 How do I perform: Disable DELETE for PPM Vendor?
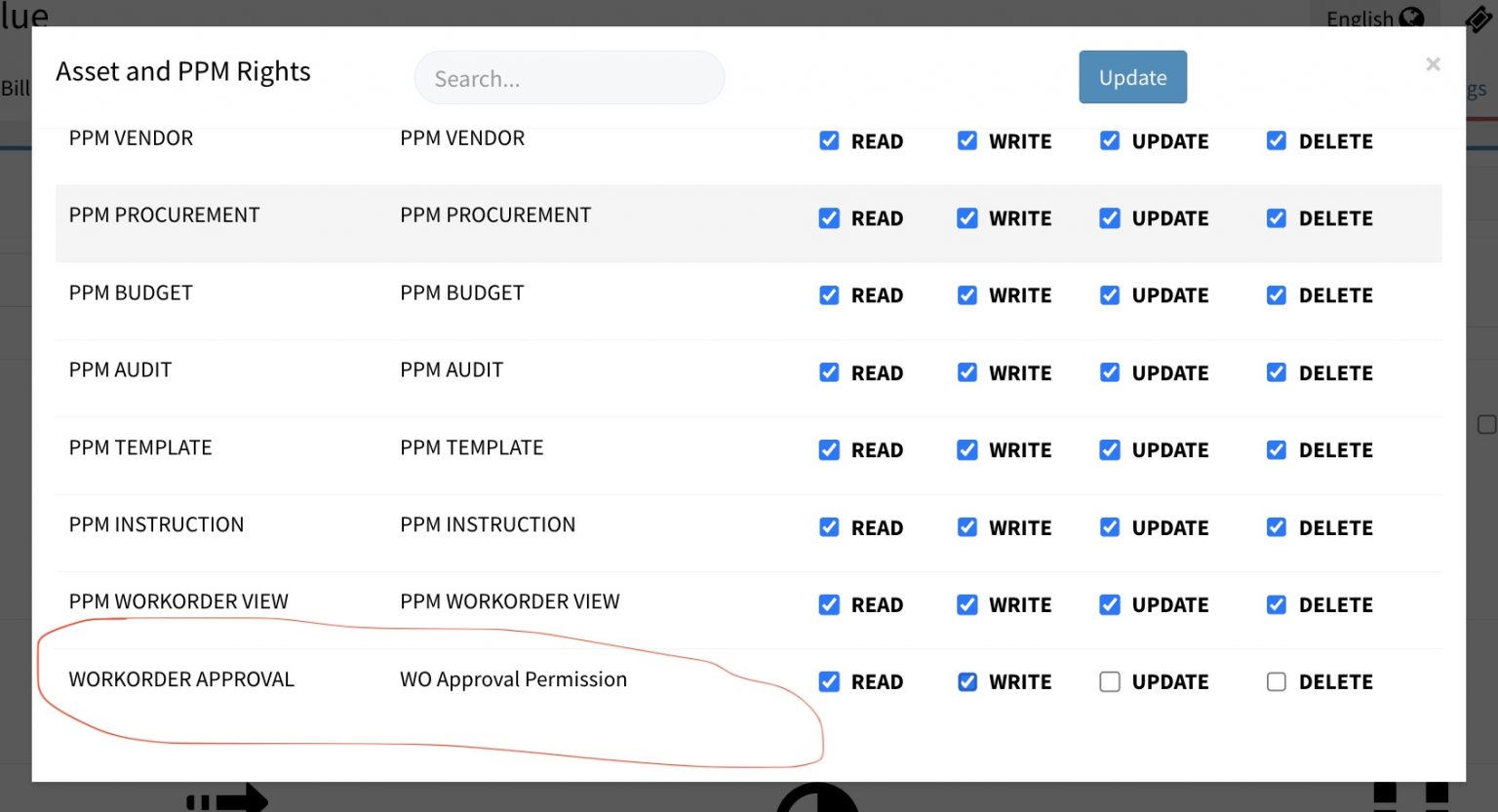coord(1277,140)
